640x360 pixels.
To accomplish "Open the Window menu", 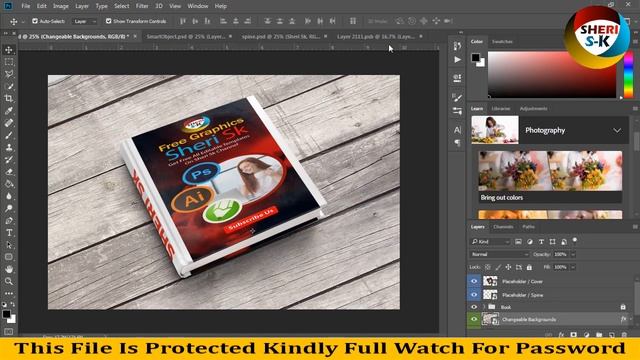I will pyautogui.click(x=198, y=6).
